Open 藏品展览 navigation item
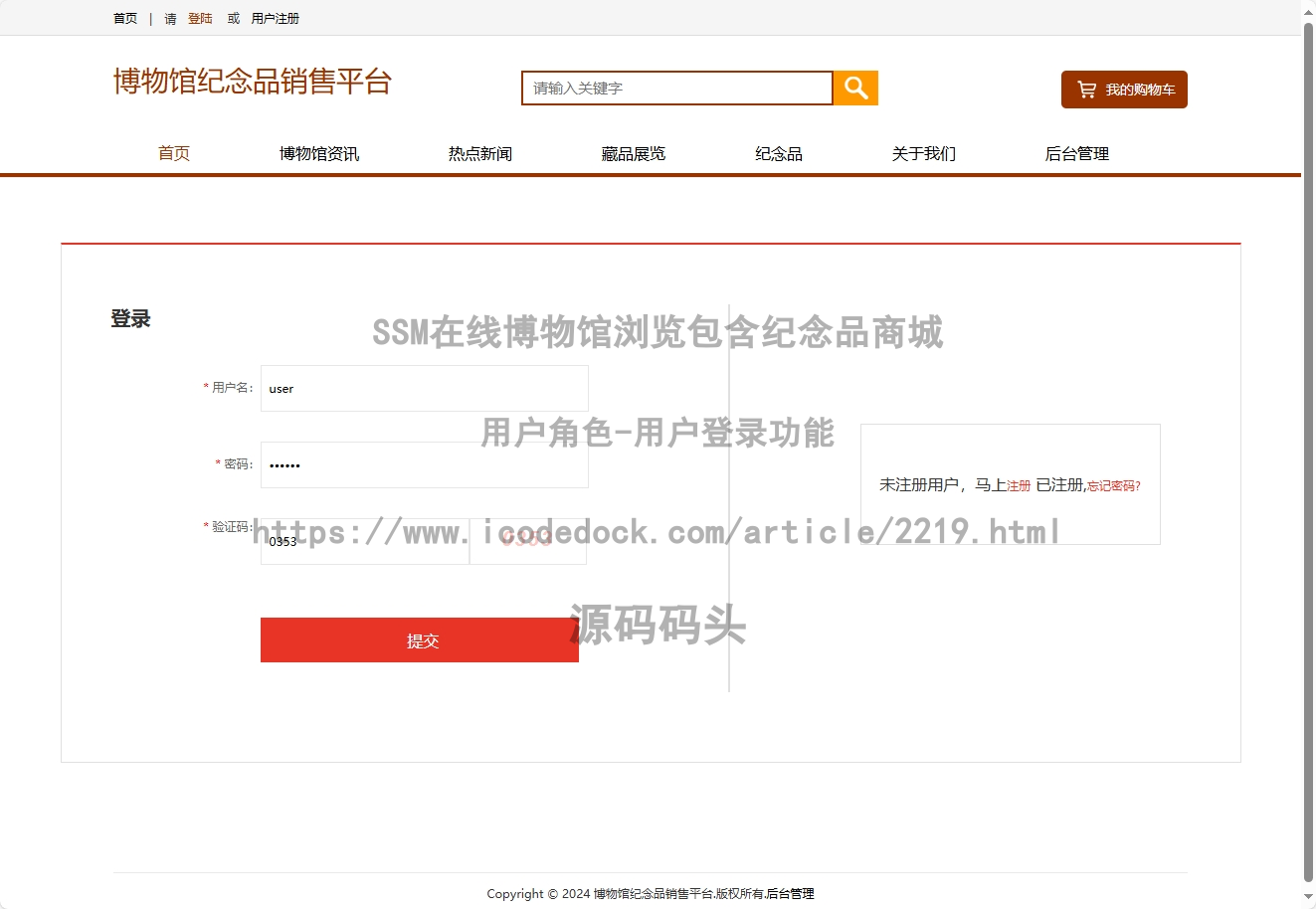 634,153
